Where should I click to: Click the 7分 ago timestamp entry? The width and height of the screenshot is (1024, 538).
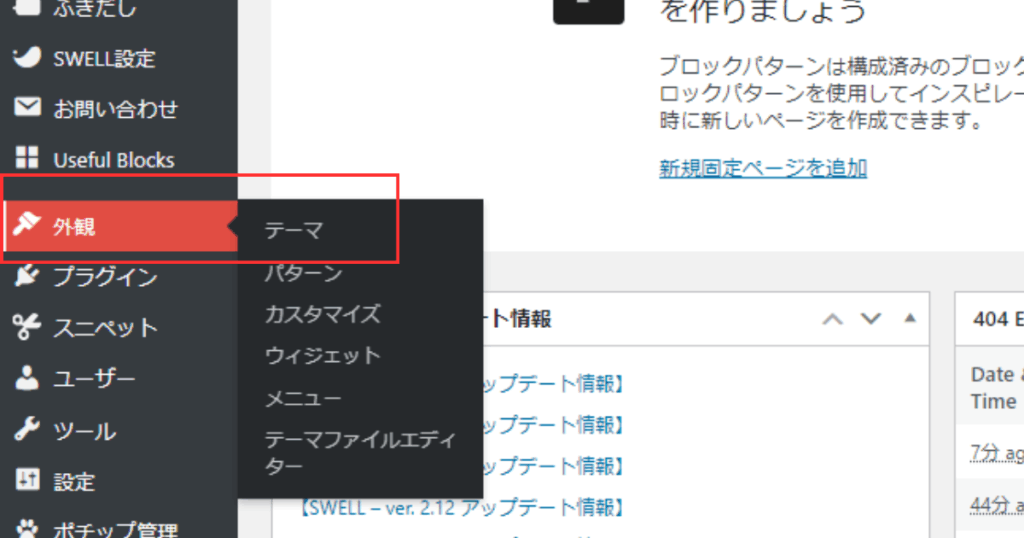(997, 452)
